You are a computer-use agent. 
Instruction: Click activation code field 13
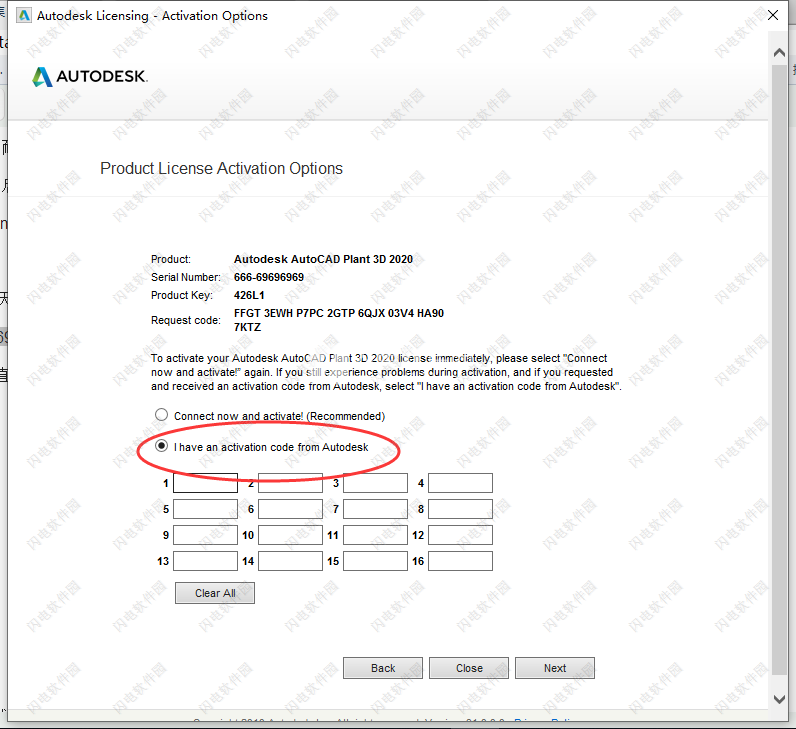206,561
